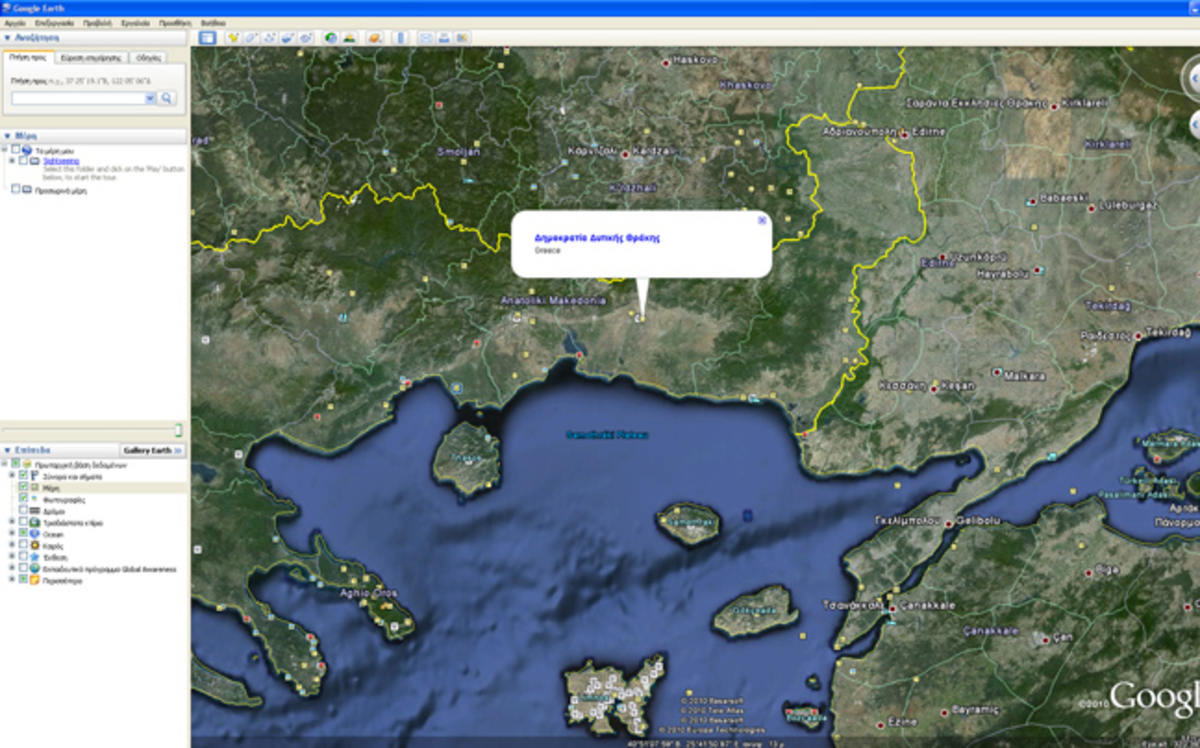The image size is (1200, 748).
Task: Toggle the sidebar with the toolbar button
Action: (207, 38)
